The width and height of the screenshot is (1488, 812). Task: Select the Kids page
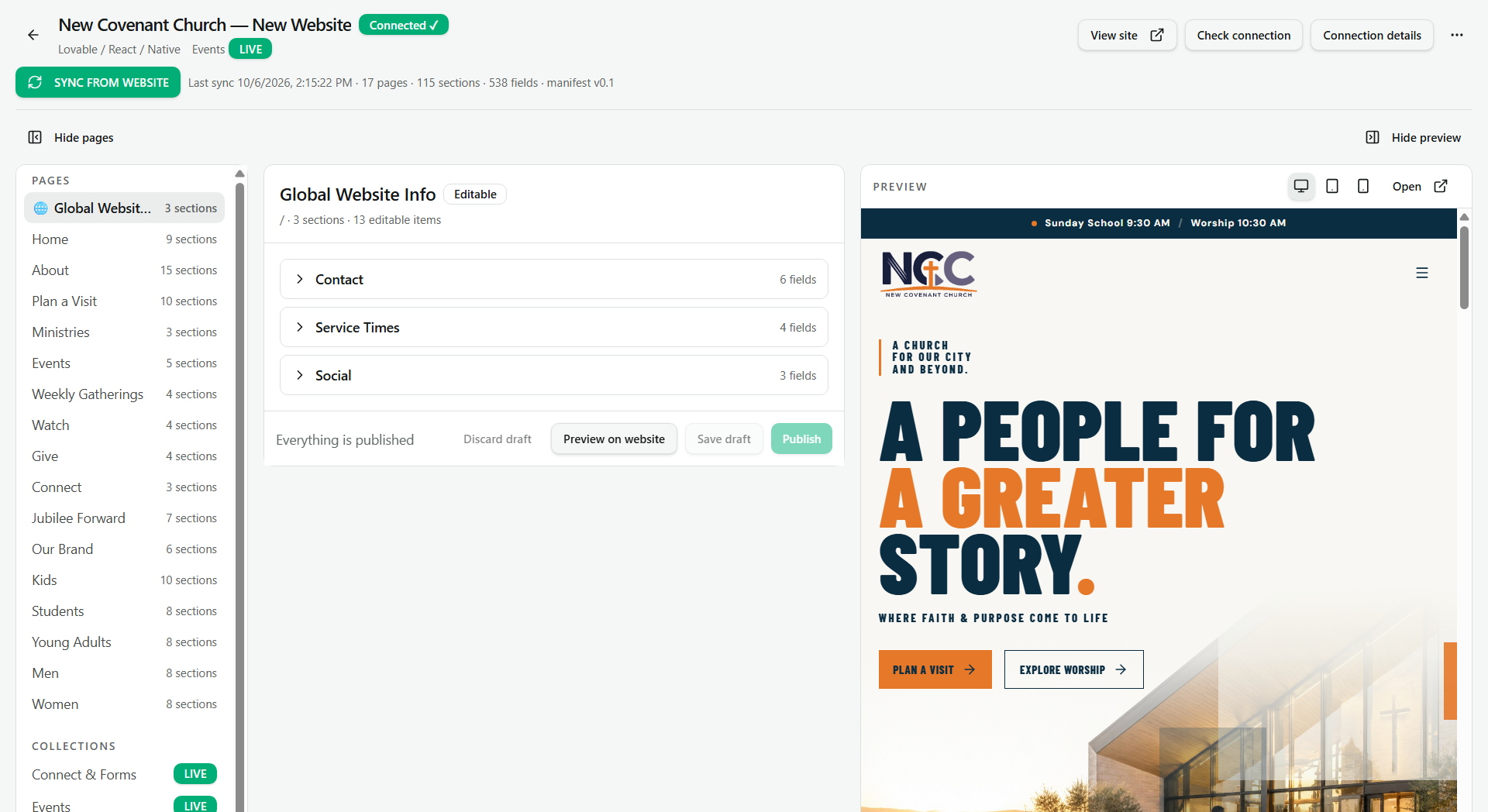(x=124, y=580)
